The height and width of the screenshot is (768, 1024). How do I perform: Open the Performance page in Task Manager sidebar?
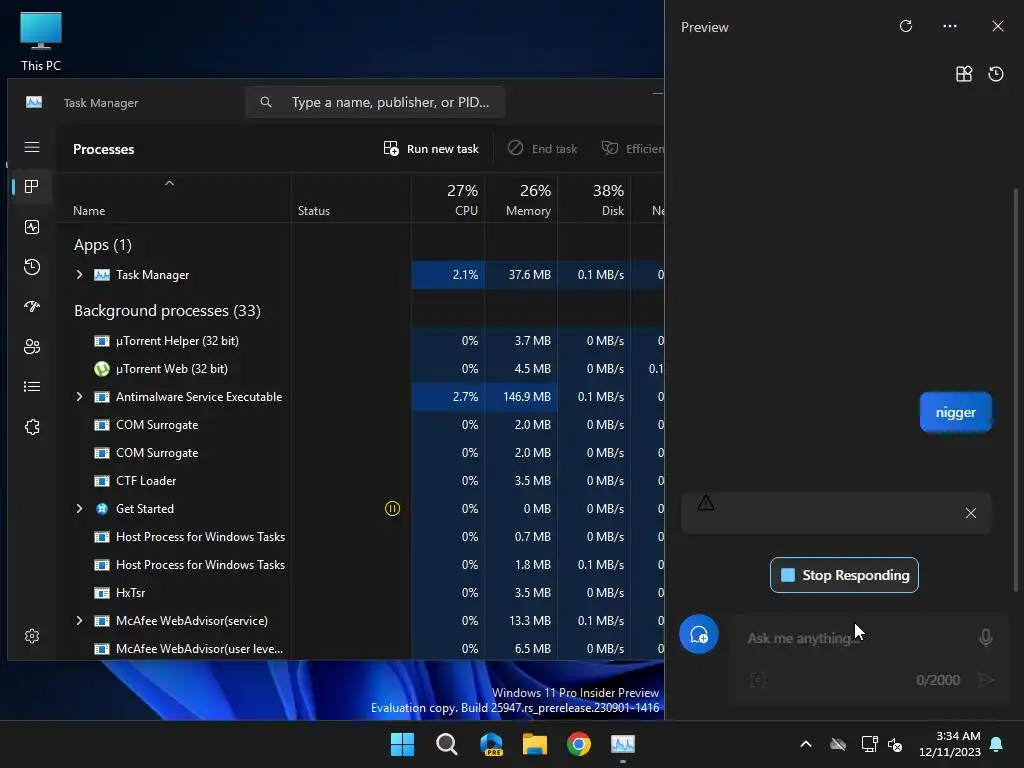31,227
